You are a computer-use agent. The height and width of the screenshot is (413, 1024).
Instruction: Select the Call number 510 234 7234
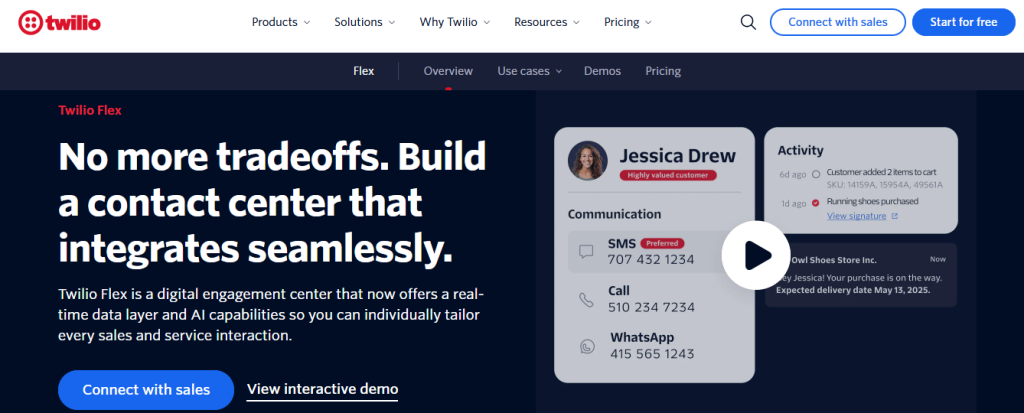point(651,307)
